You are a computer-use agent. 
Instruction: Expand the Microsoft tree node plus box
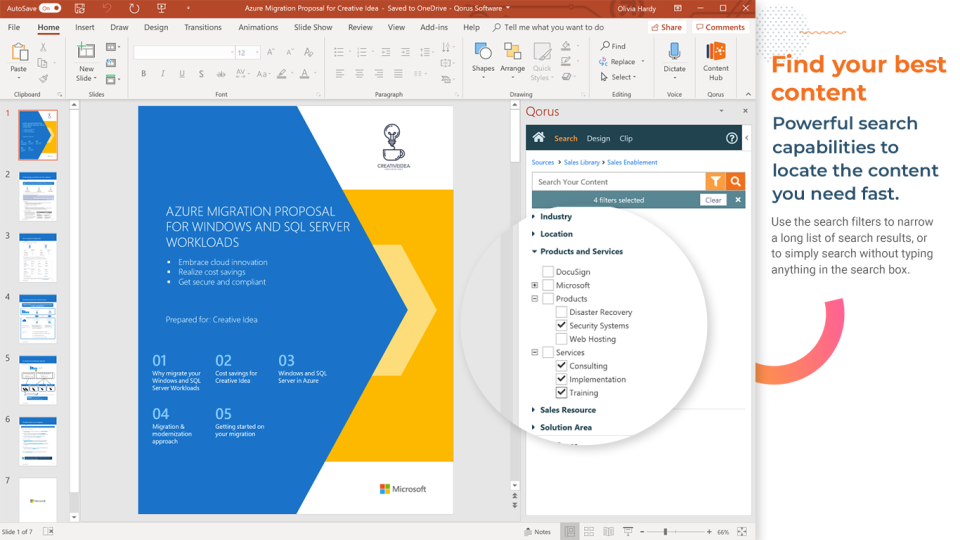pos(534,285)
